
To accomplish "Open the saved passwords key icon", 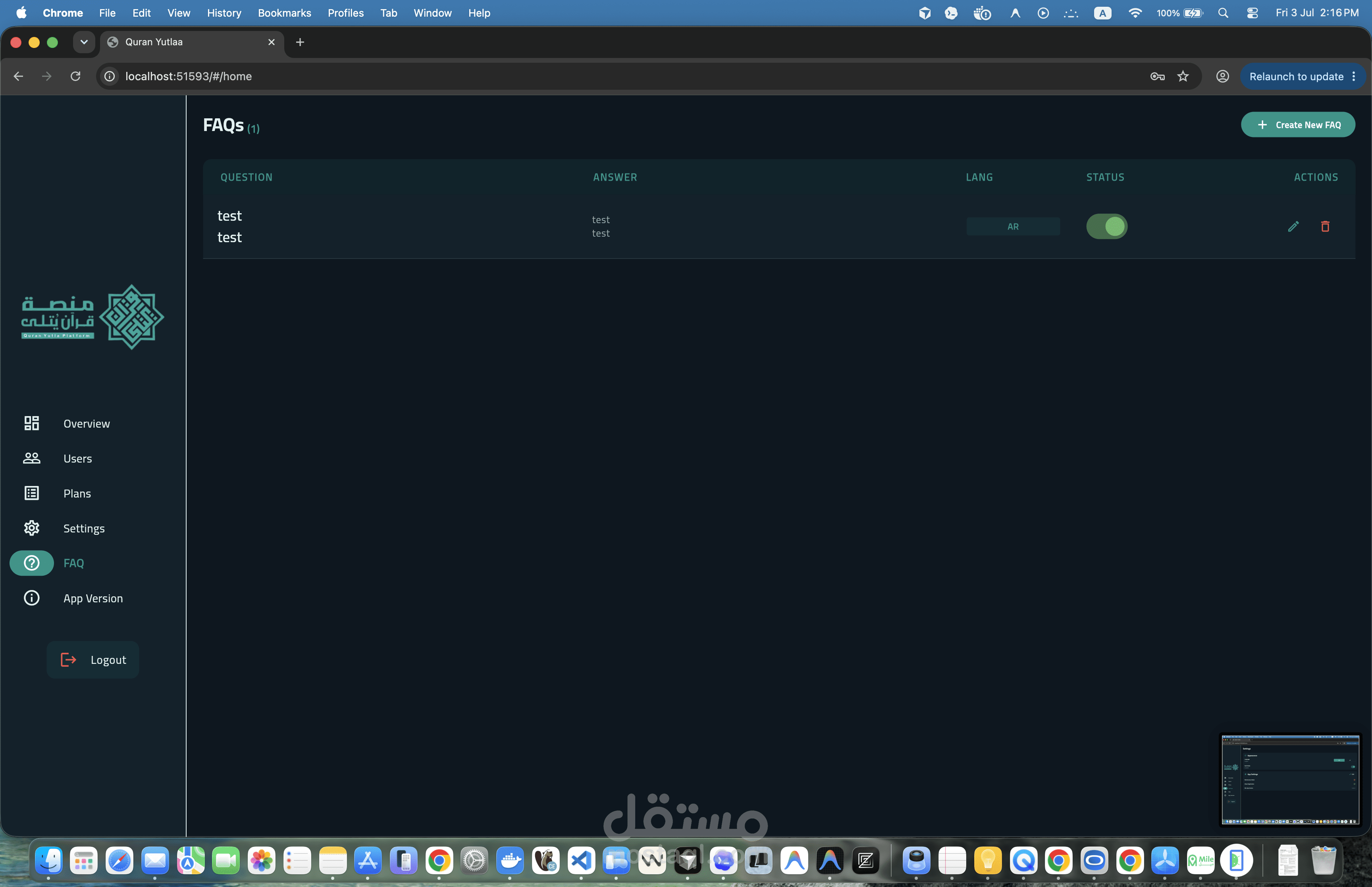I will [1157, 76].
